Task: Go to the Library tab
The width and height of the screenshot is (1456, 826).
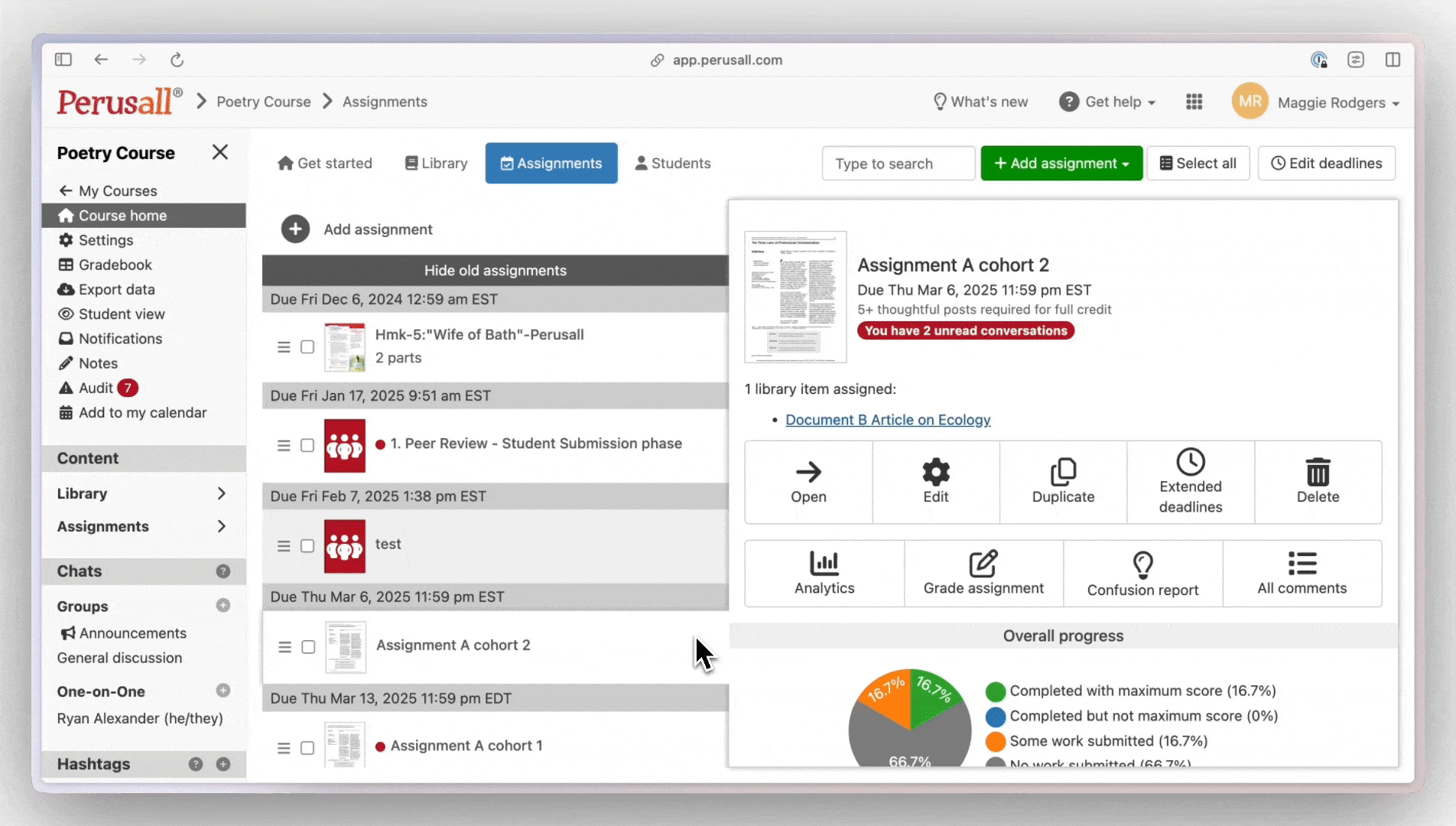Action: (436, 164)
